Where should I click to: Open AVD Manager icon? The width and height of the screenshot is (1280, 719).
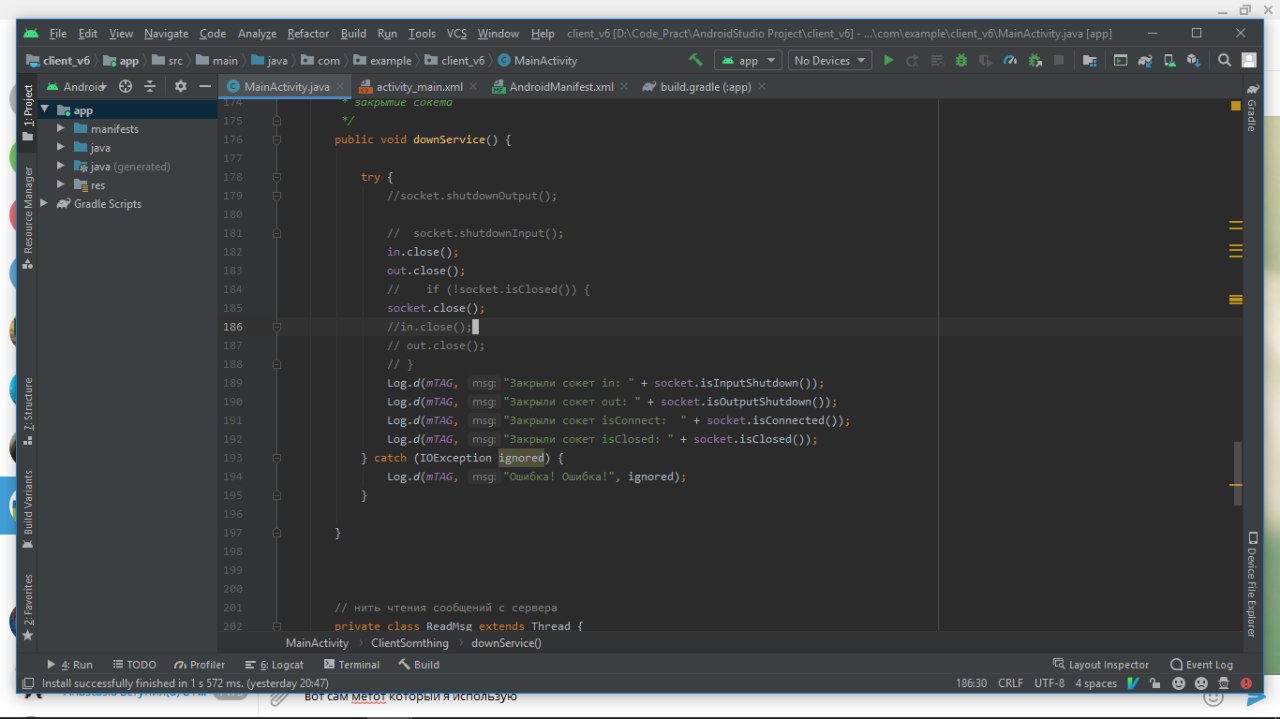tap(1169, 60)
